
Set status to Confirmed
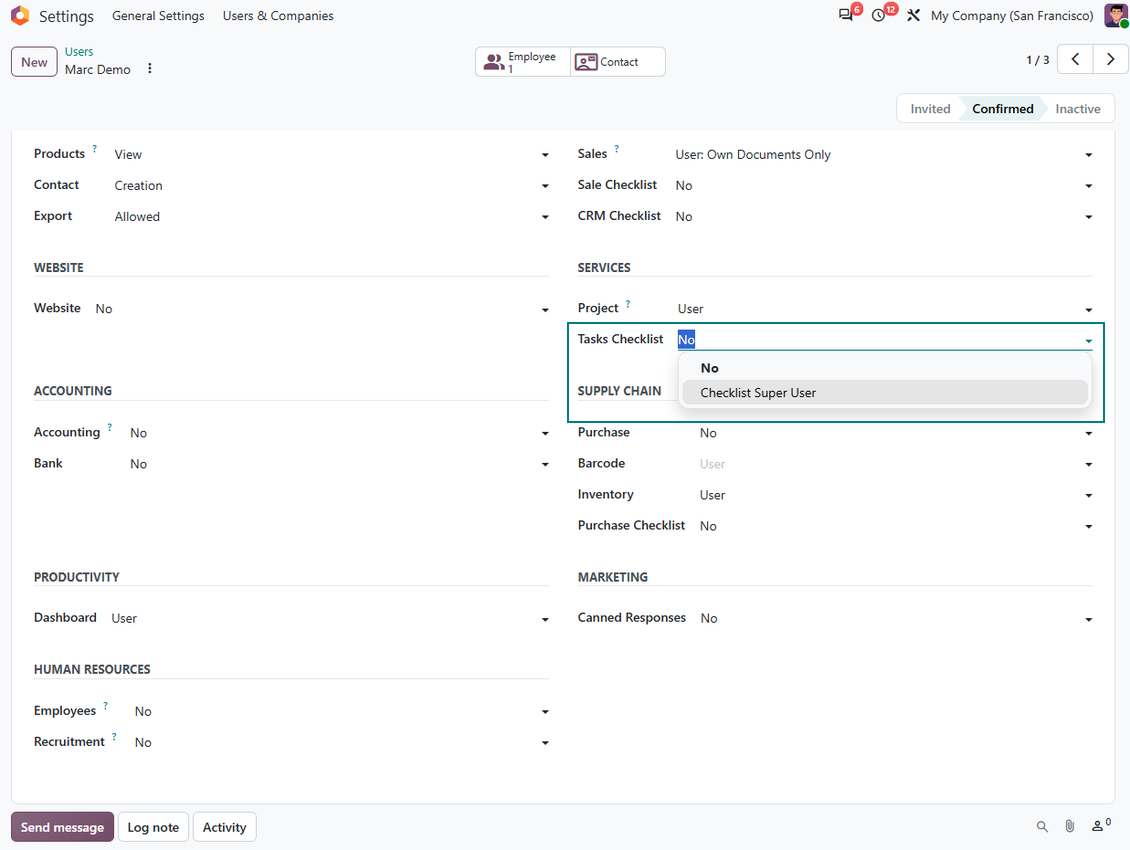(x=1002, y=109)
